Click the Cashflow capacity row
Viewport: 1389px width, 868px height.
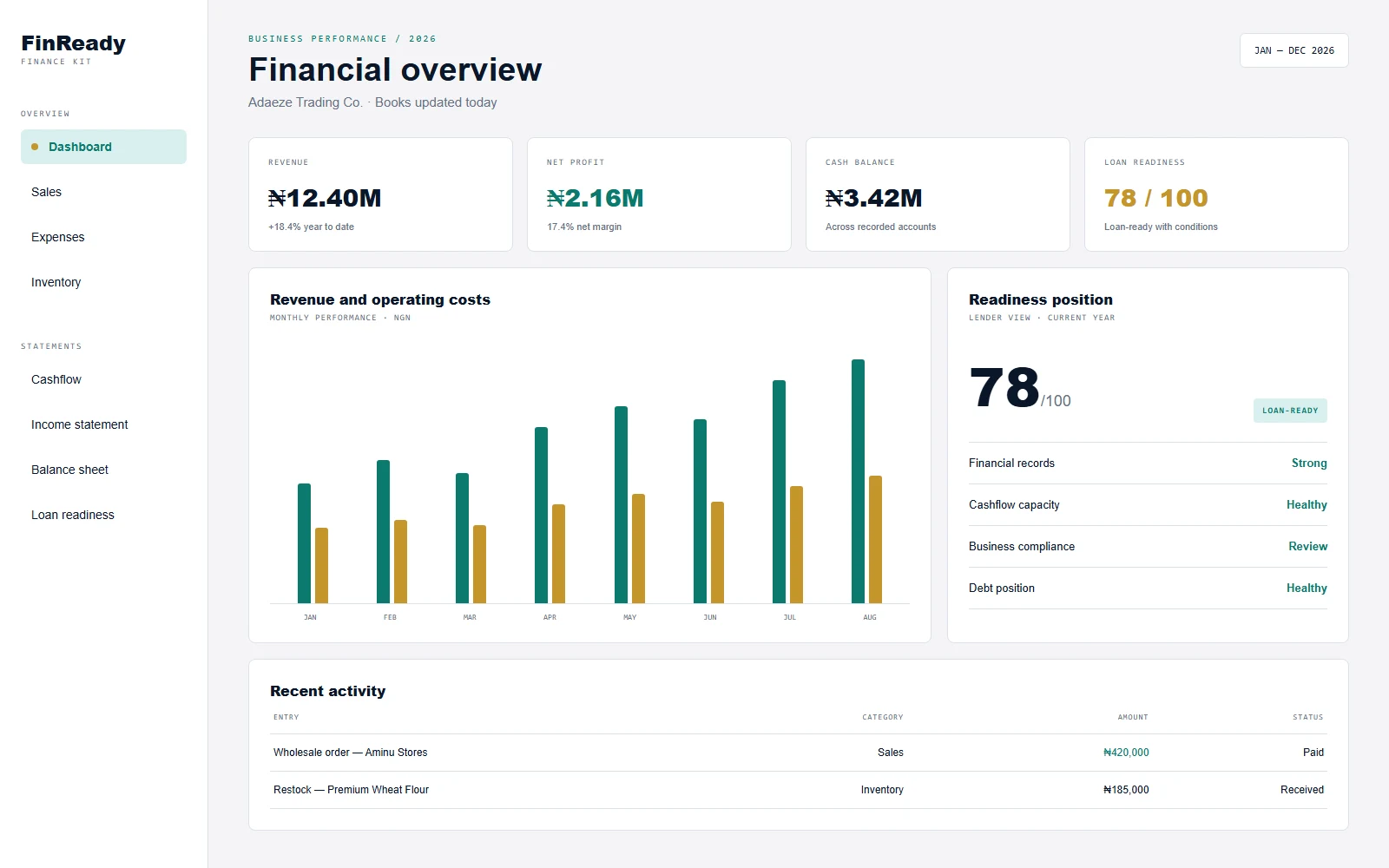[x=1148, y=505]
